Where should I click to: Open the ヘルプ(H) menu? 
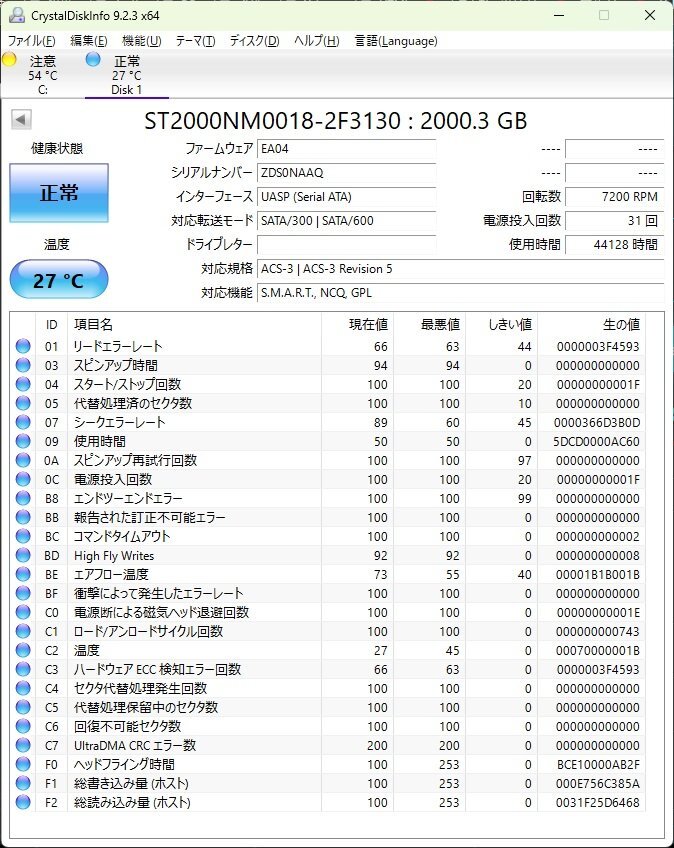316,41
